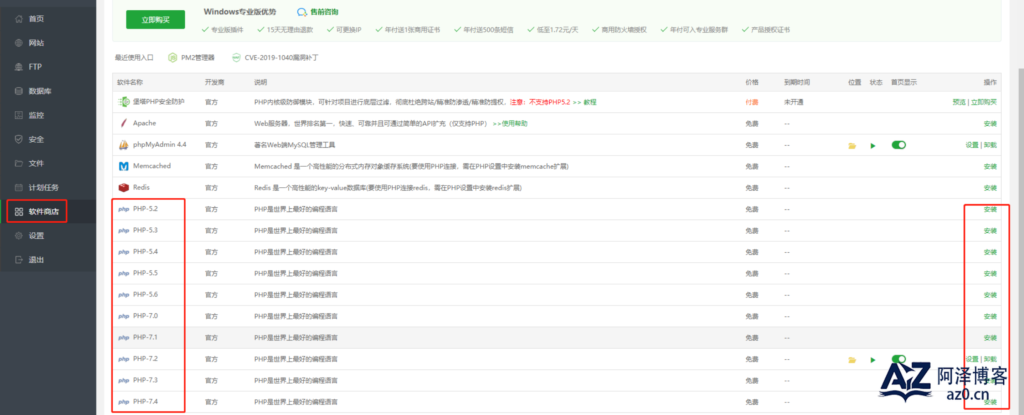This screenshot has height=415, width=1024.
Task: Click PHP-7.2 green play status icon
Action: pyautogui.click(x=872, y=359)
